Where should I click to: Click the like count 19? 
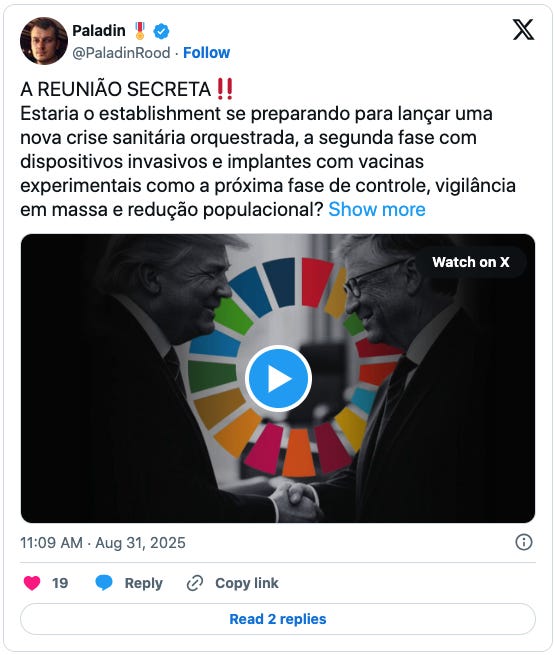(x=60, y=583)
